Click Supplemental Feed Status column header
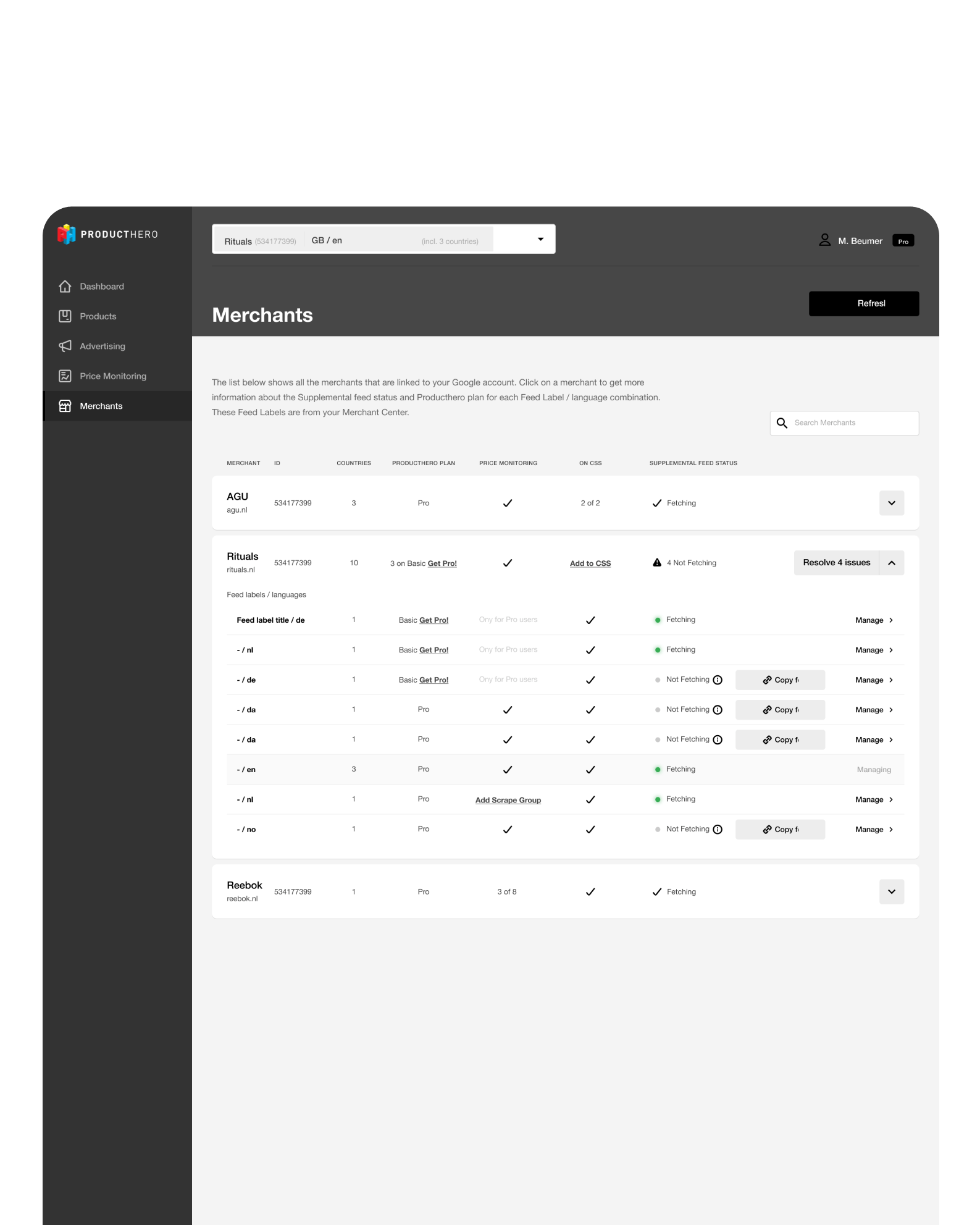 click(x=693, y=463)
